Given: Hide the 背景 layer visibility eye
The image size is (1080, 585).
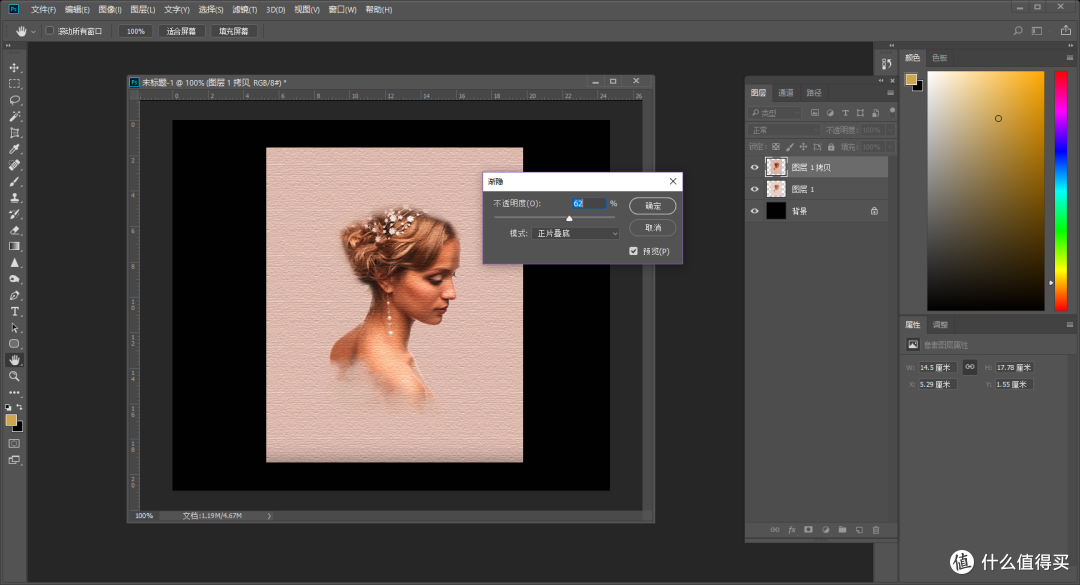Looking at the screenshot, I should pos(754,210).
